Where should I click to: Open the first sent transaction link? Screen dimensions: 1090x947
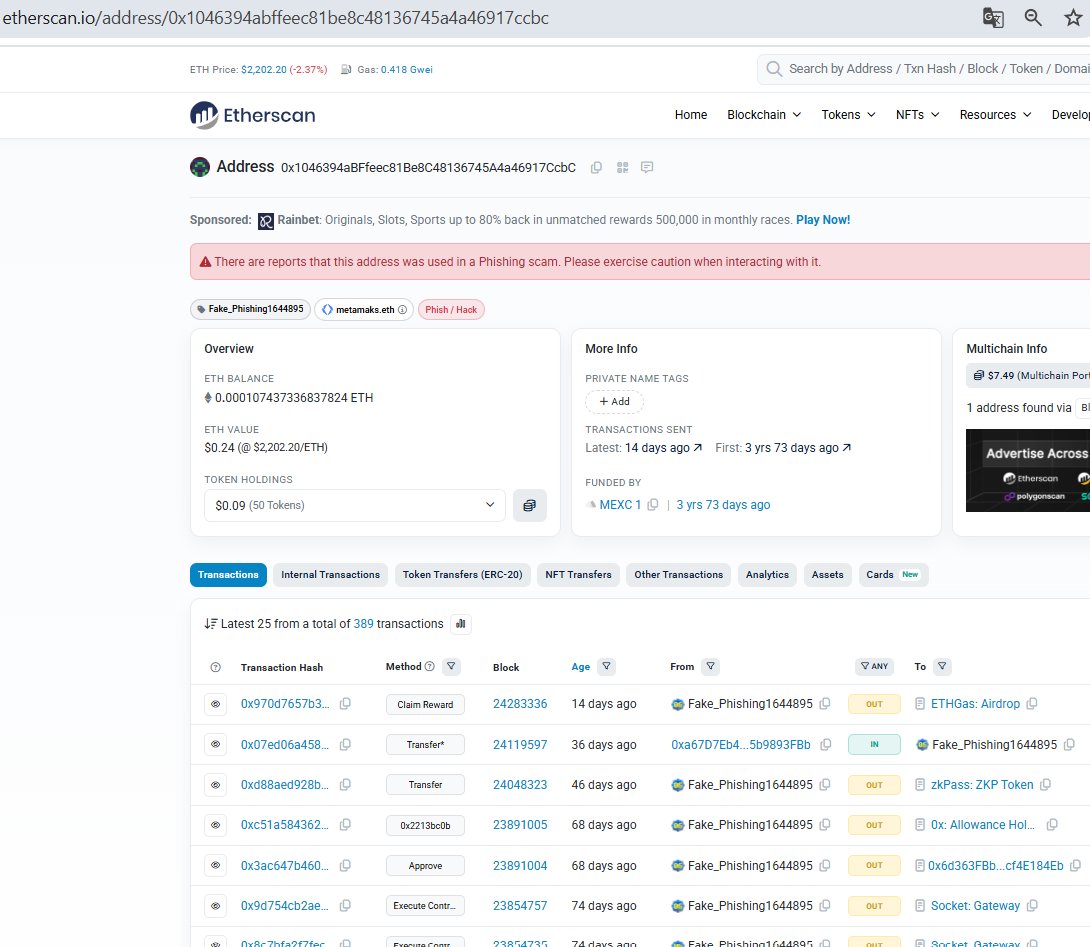798,448
